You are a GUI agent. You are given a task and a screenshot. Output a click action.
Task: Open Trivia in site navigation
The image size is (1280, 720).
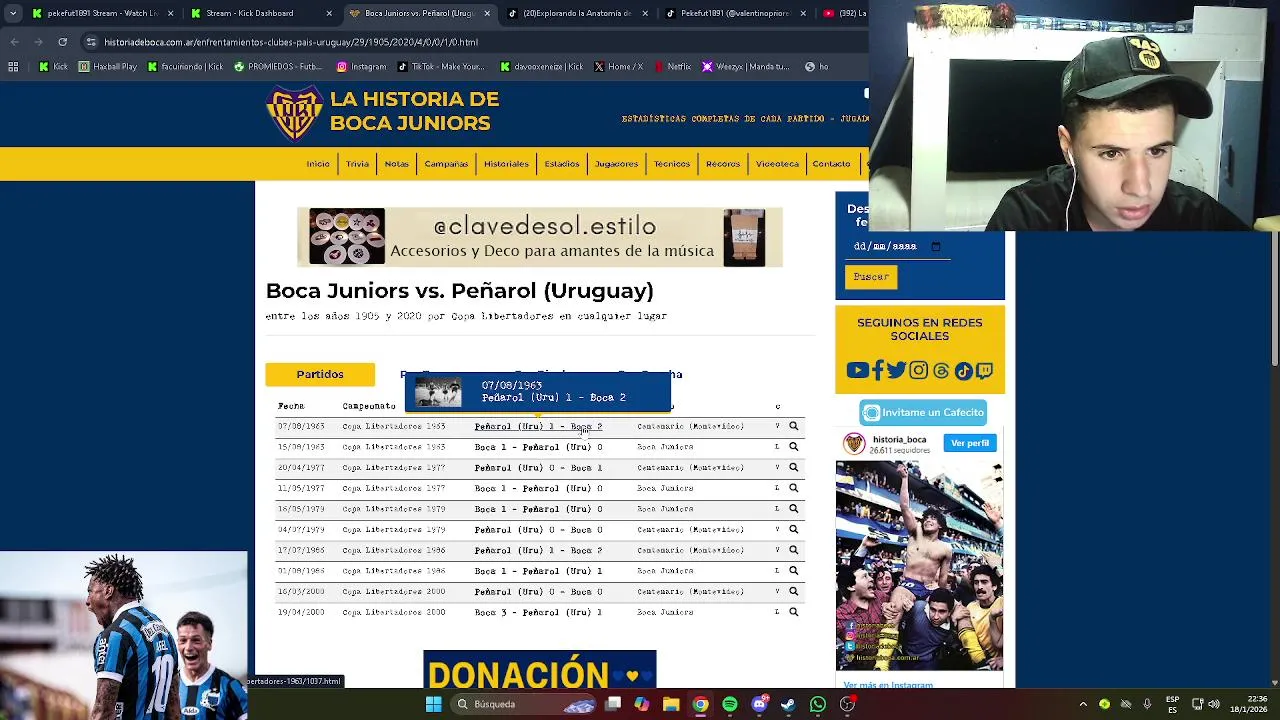pyautogui.click(x=357, y=164)
